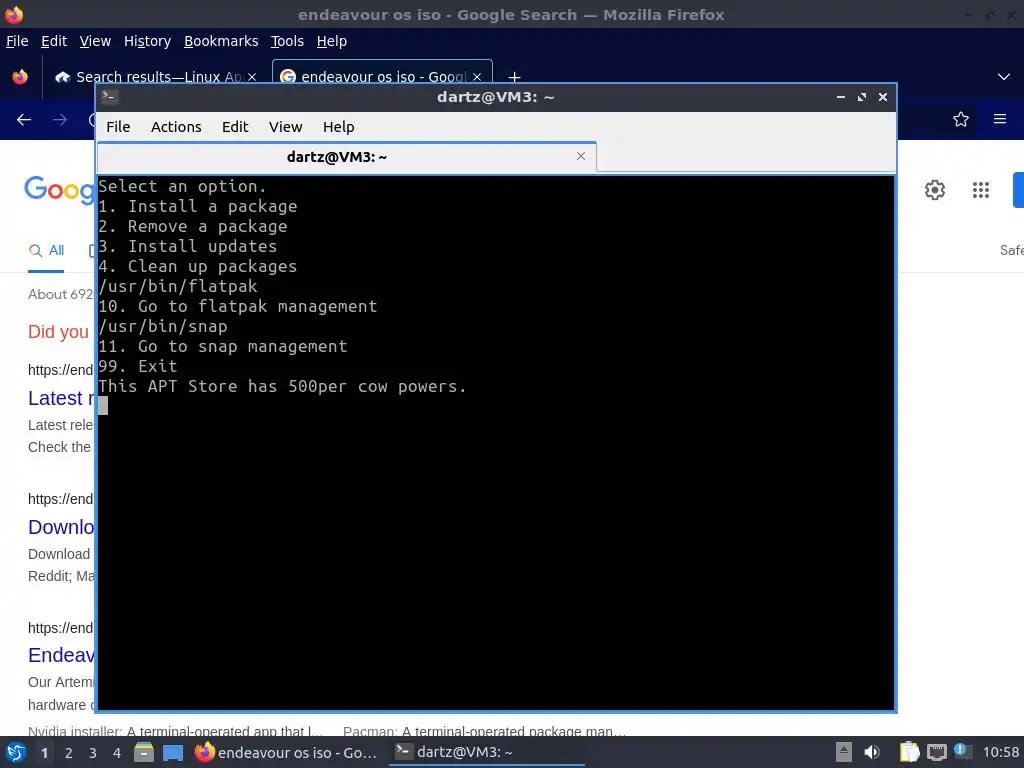1024x768 pixels.
Task: Activate dartz@VM3 terminal taskbar entry
Action: tap(487, 752)
